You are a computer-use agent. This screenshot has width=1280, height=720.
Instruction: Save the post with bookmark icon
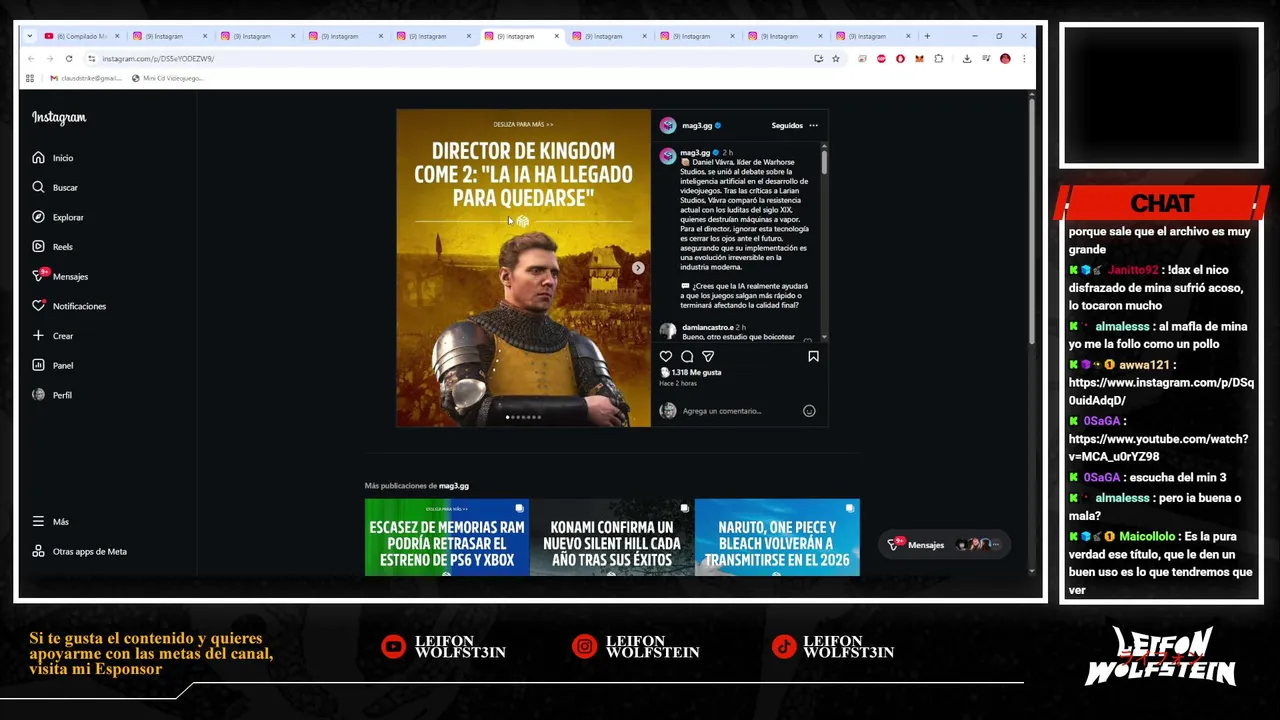(813, 356)
